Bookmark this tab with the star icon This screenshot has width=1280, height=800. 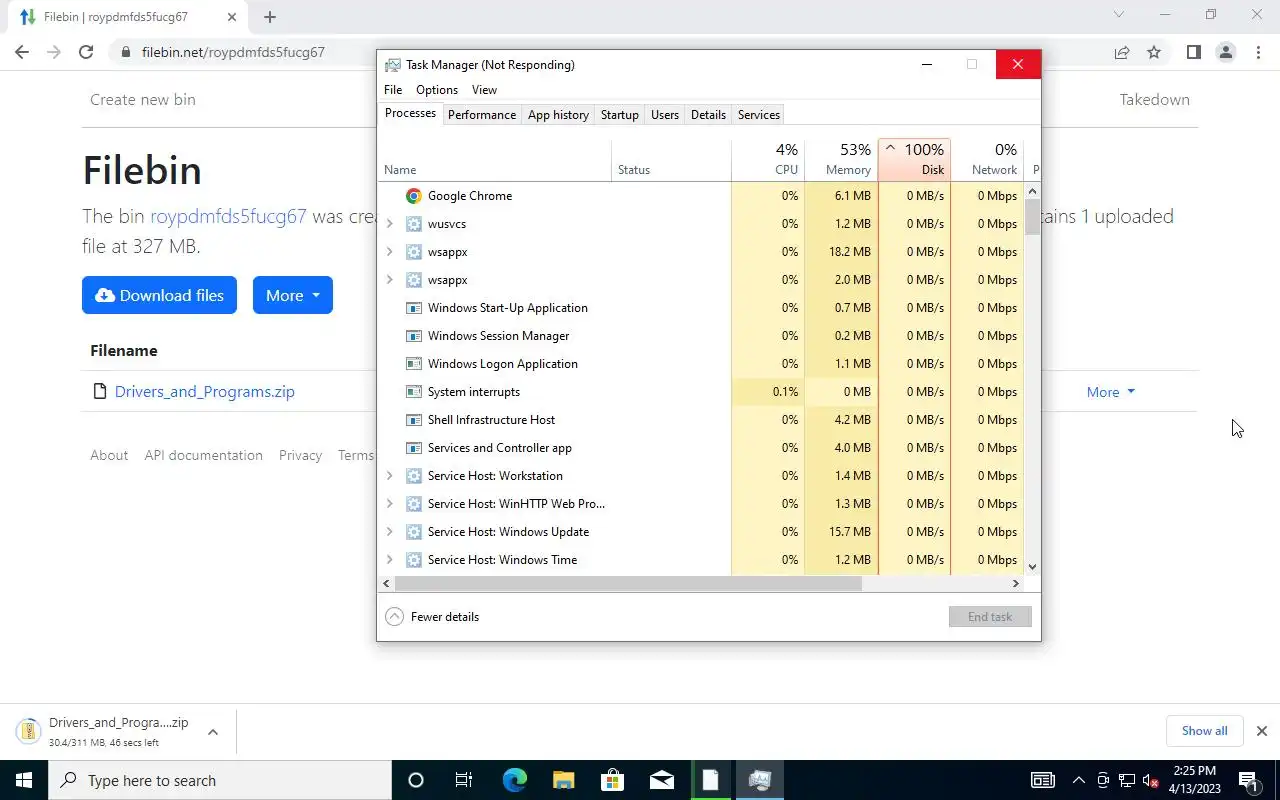(x=1154, y=52)
